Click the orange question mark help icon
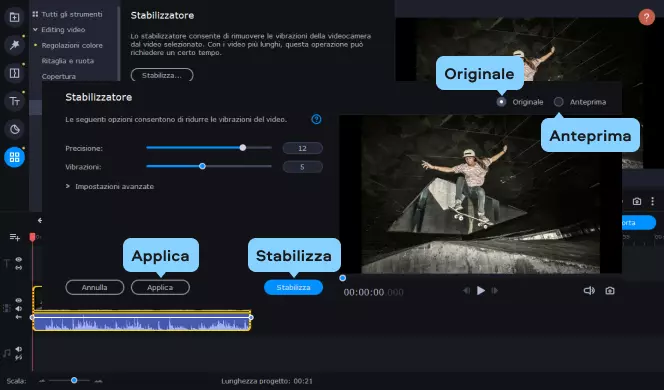 (x=646, y=17)
